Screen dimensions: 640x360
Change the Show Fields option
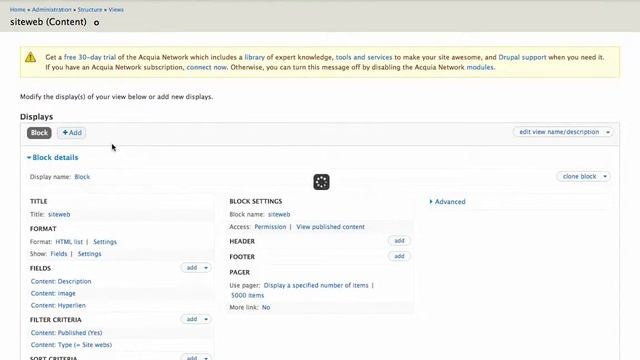(x=59, y=253)
